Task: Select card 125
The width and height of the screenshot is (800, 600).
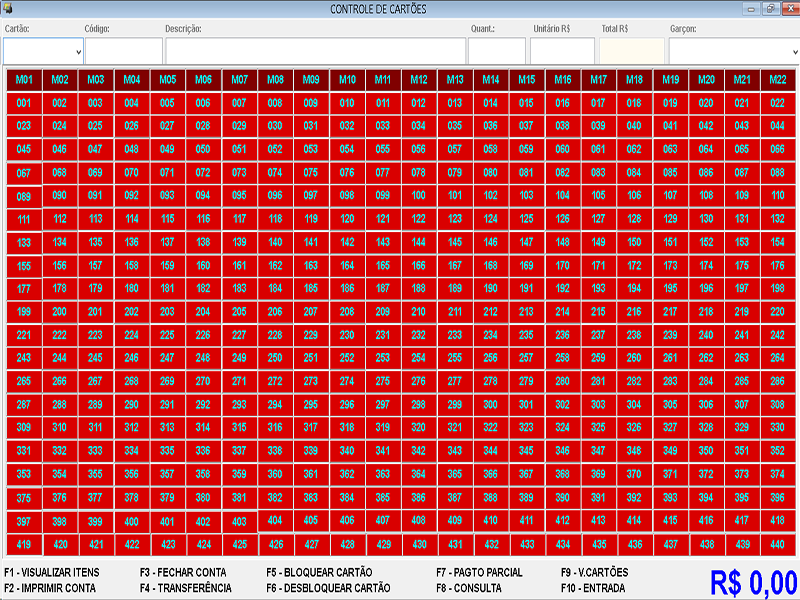Action: coord(527,219)
